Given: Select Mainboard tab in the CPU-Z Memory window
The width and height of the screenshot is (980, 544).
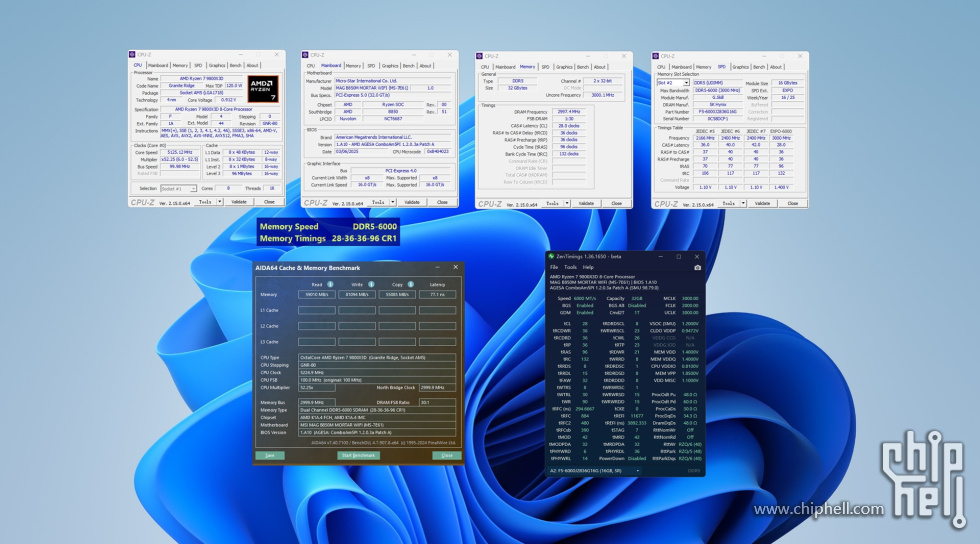Looking at the screenshot, I should click(x=505, y=67).
